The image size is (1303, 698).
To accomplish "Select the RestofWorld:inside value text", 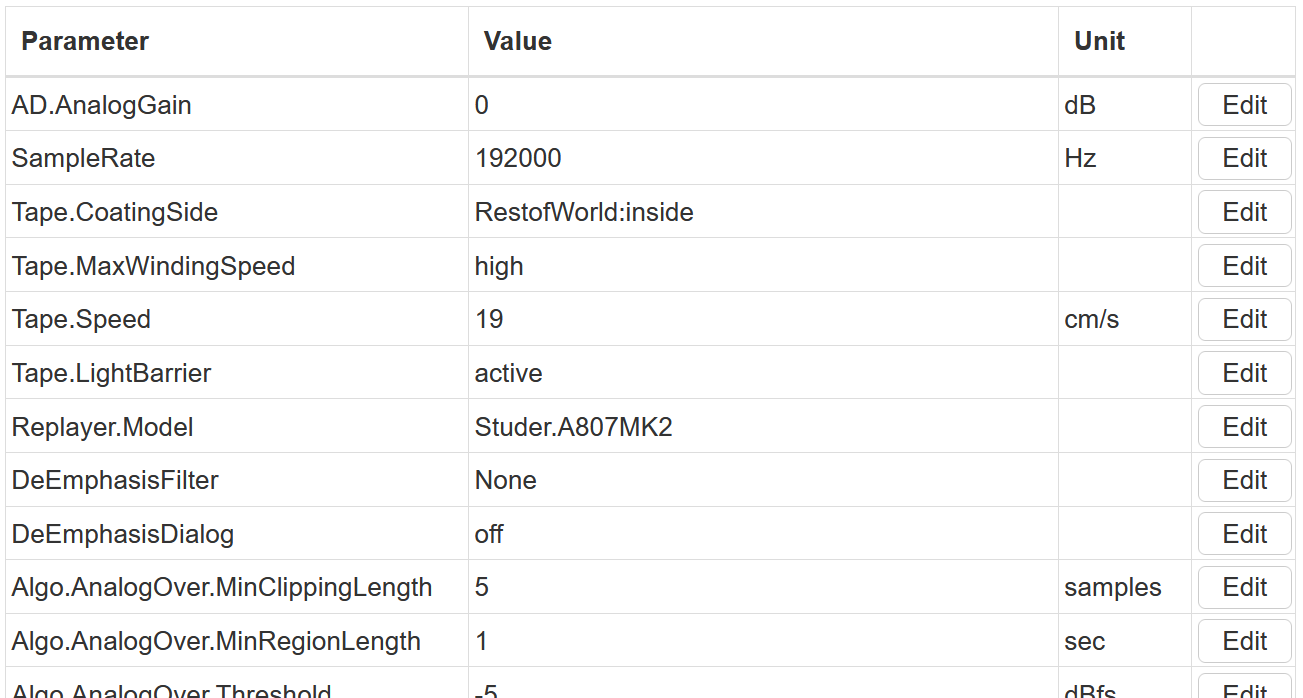I will pyautogui.click(x=584, y=212).
